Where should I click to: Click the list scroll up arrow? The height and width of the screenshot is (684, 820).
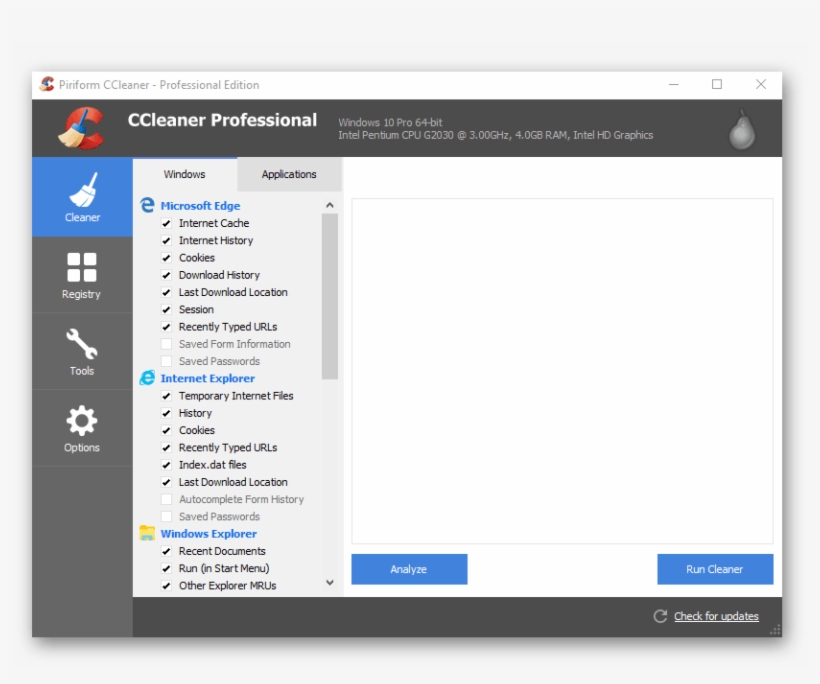pyautogui.click(x=329, y=205)
